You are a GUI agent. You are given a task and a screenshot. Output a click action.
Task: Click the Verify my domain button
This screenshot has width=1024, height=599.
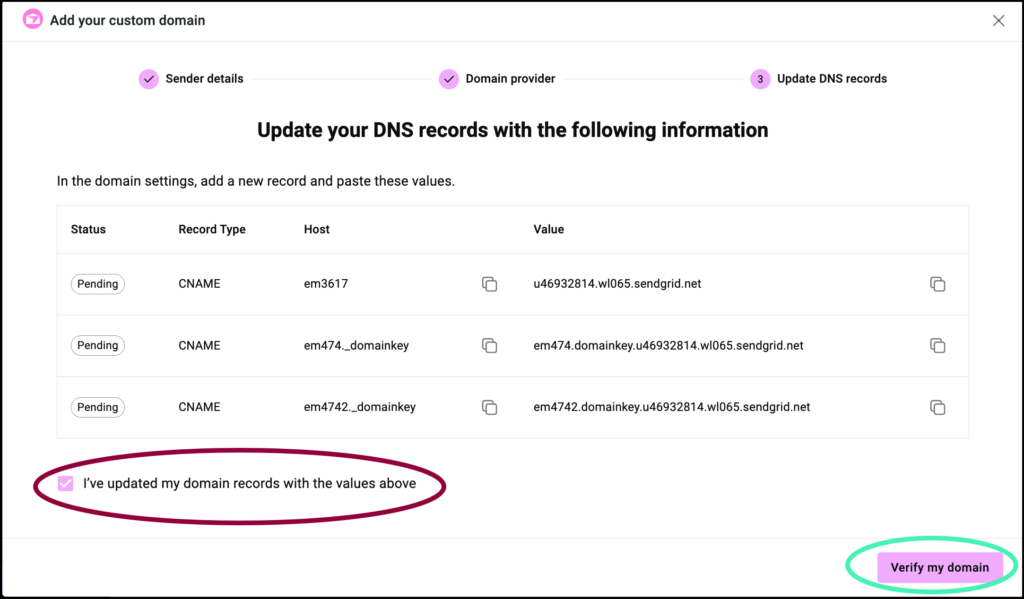(x=937, y=566)
